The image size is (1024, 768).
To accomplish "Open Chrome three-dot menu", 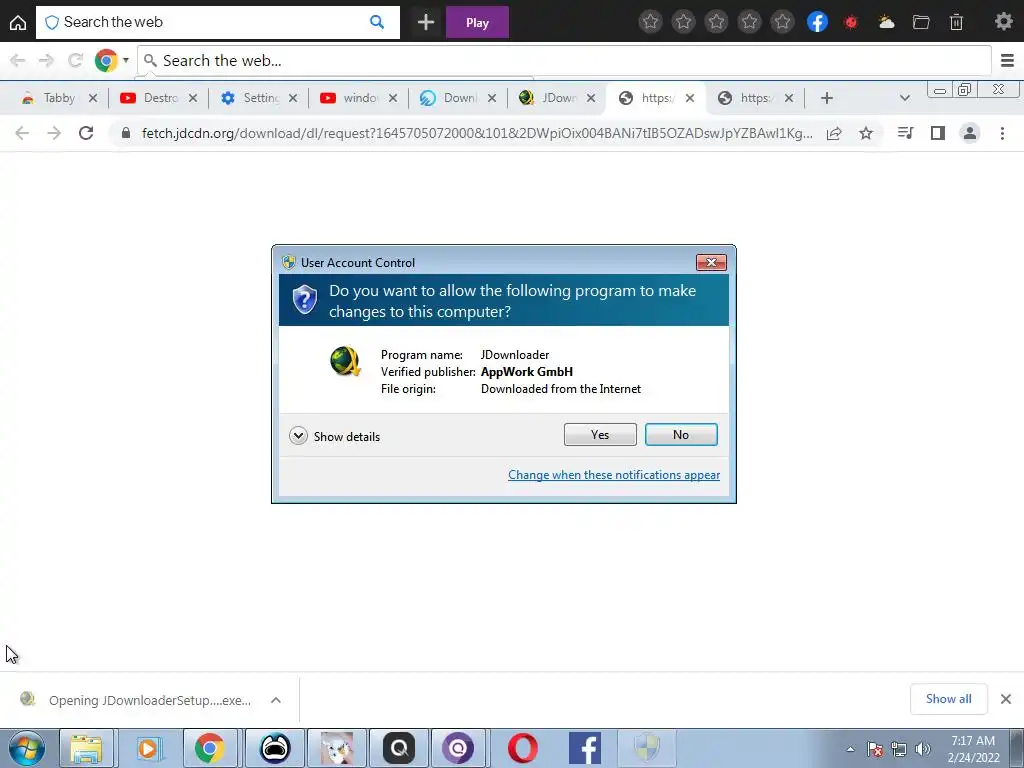I will pos(1002,133).
